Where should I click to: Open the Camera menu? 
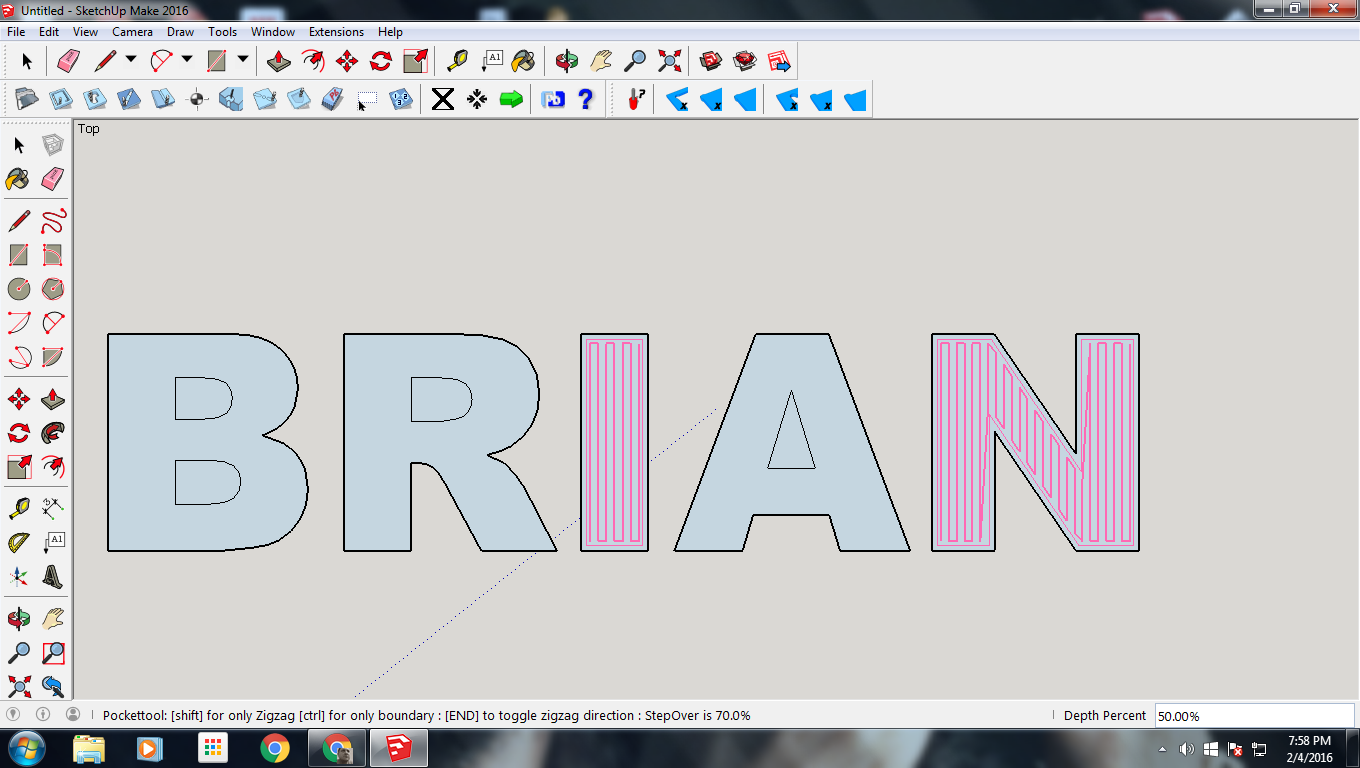(132, 32)
